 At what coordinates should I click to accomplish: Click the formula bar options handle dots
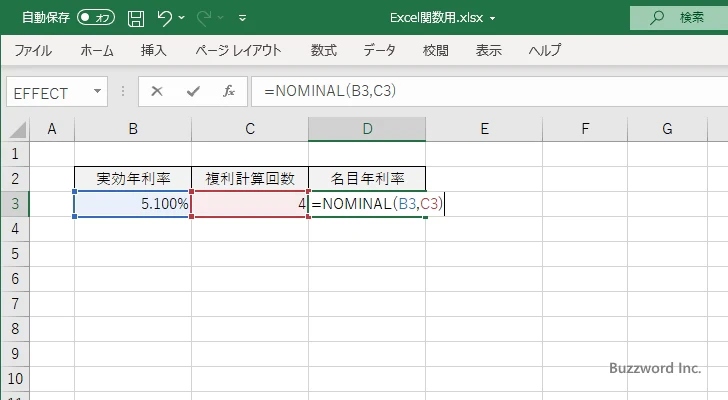(123, 91)
